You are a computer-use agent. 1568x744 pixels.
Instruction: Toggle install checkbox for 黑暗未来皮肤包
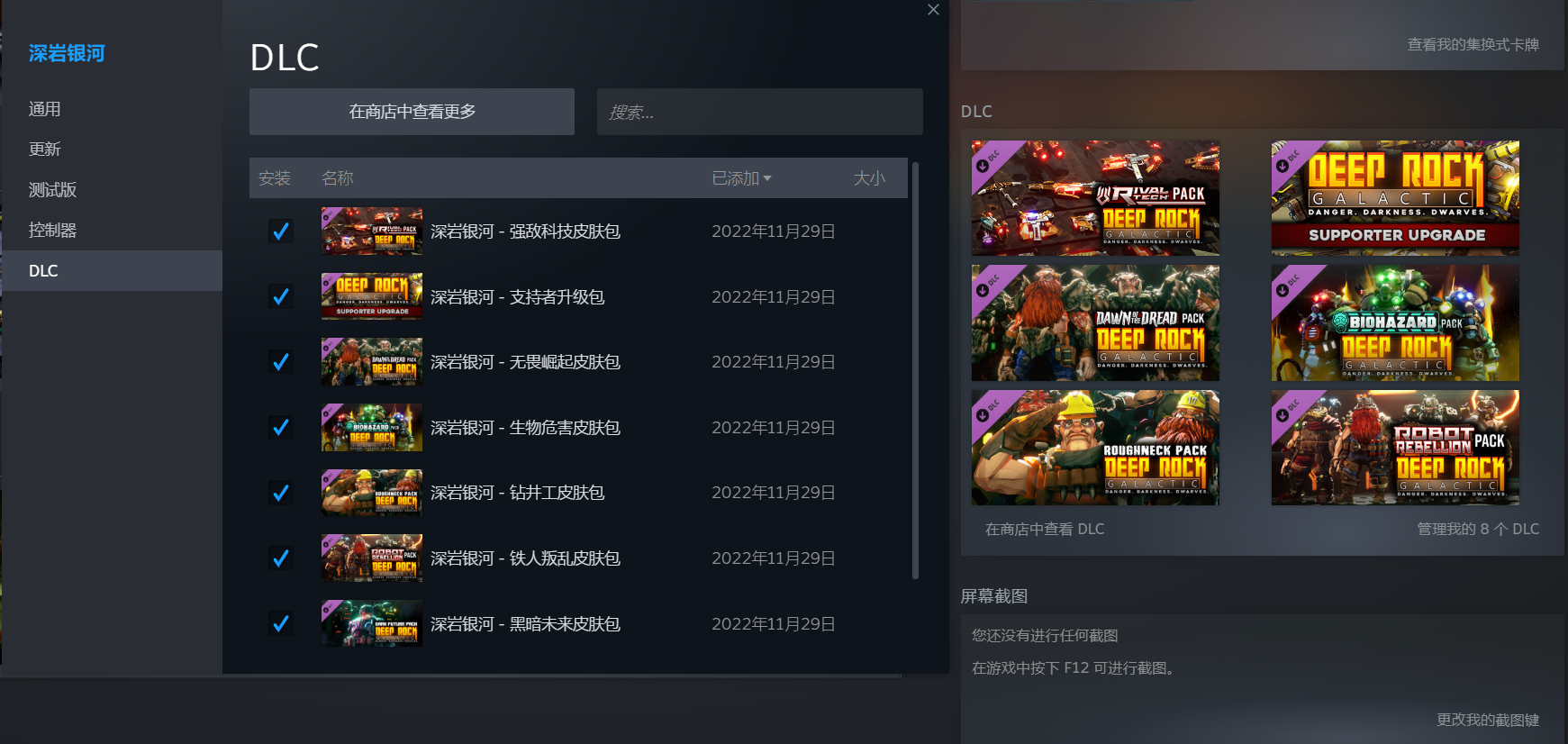click(x=281, y=623)
